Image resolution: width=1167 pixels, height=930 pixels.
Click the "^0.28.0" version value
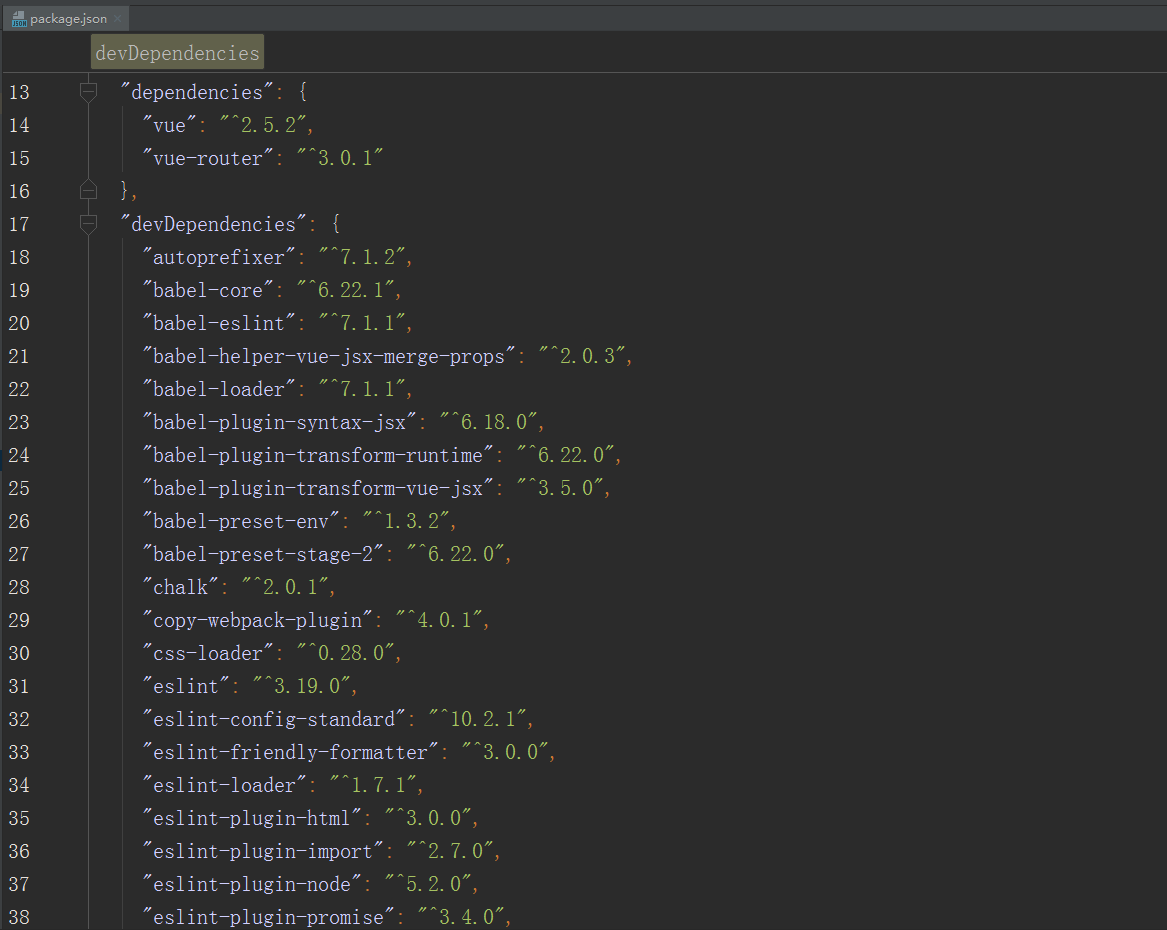click(346, 653)
